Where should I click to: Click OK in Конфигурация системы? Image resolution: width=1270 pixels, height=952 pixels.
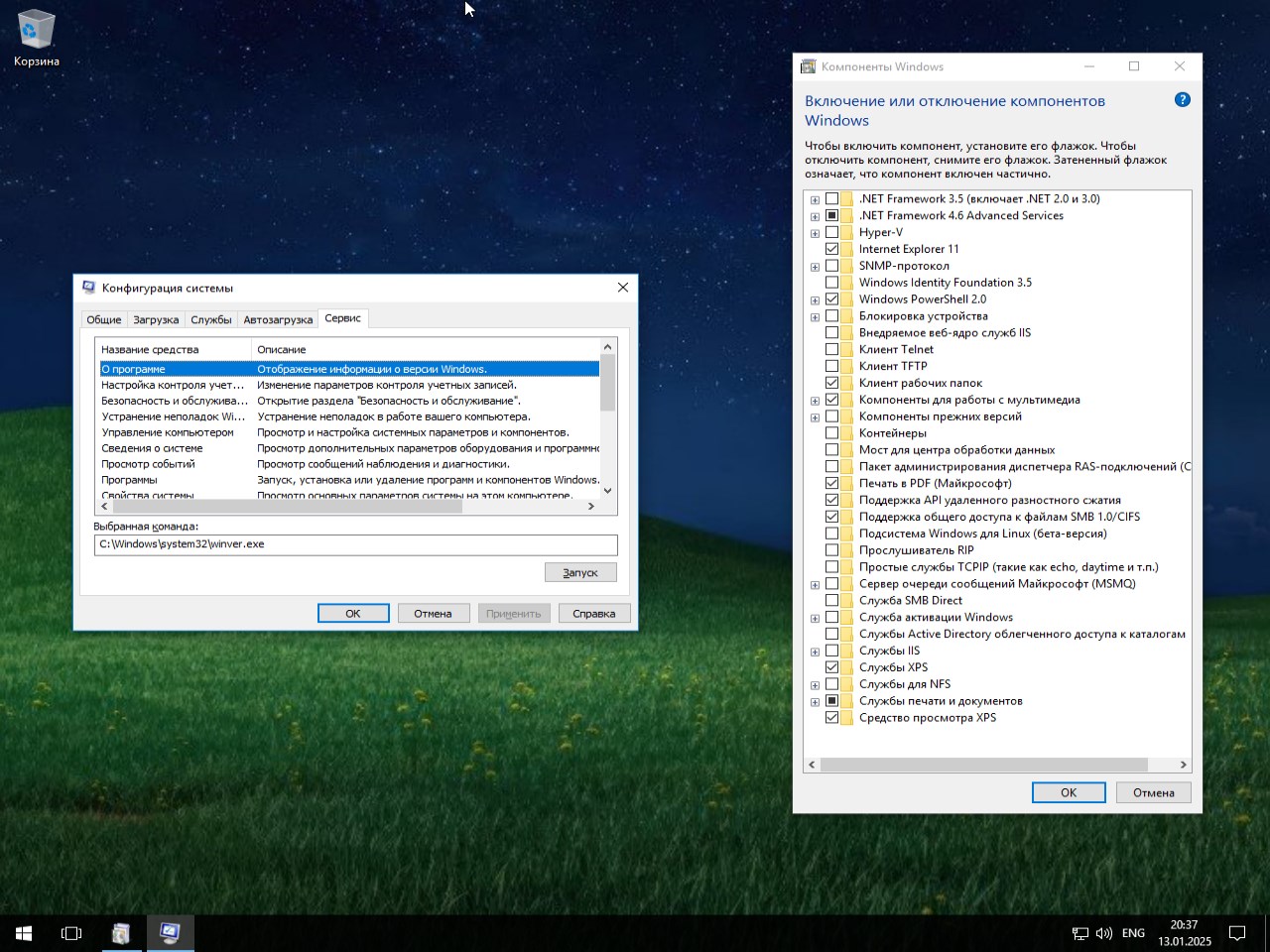click(x=353, y=613)
